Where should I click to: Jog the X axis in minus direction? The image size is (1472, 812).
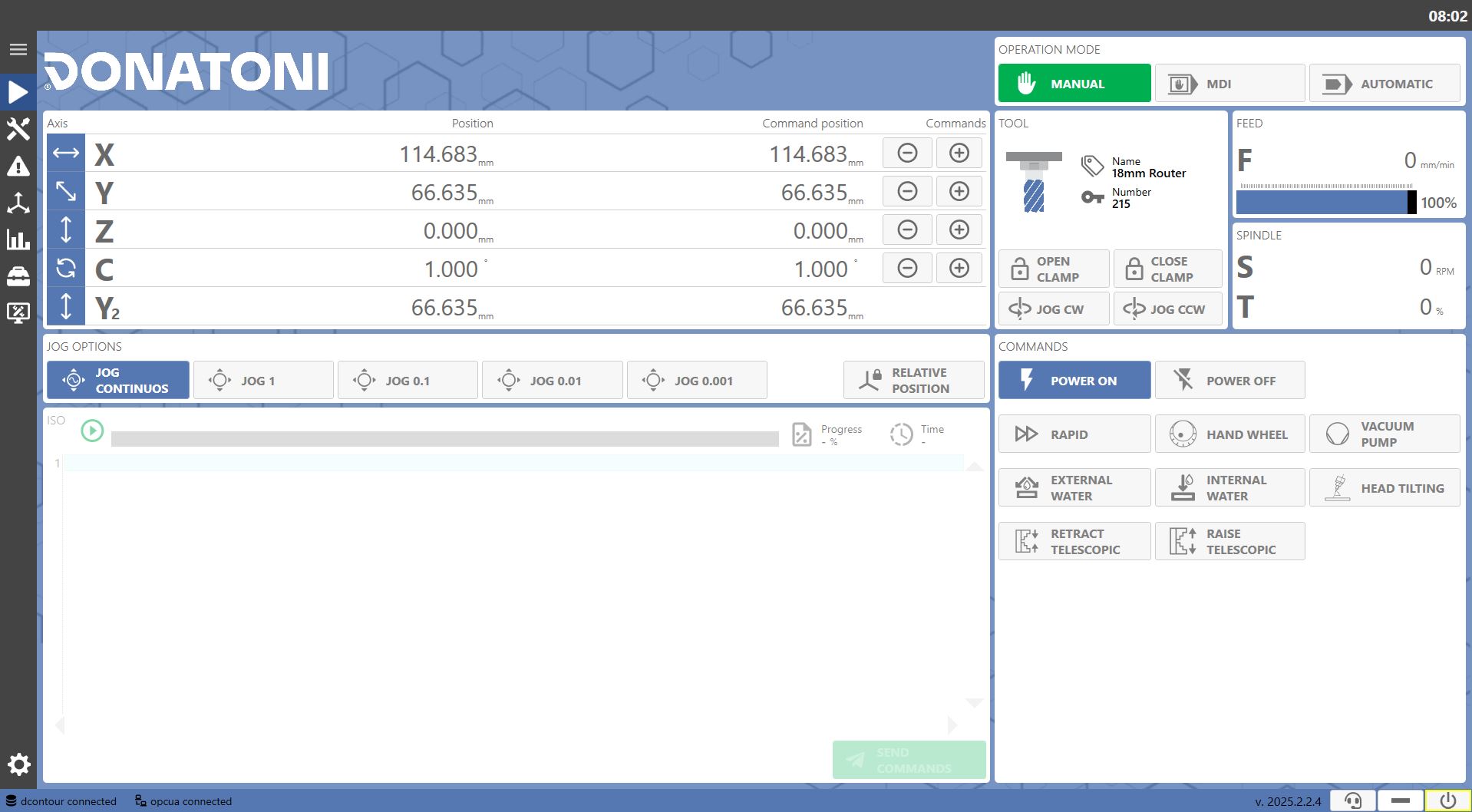[x=907, y=153]
